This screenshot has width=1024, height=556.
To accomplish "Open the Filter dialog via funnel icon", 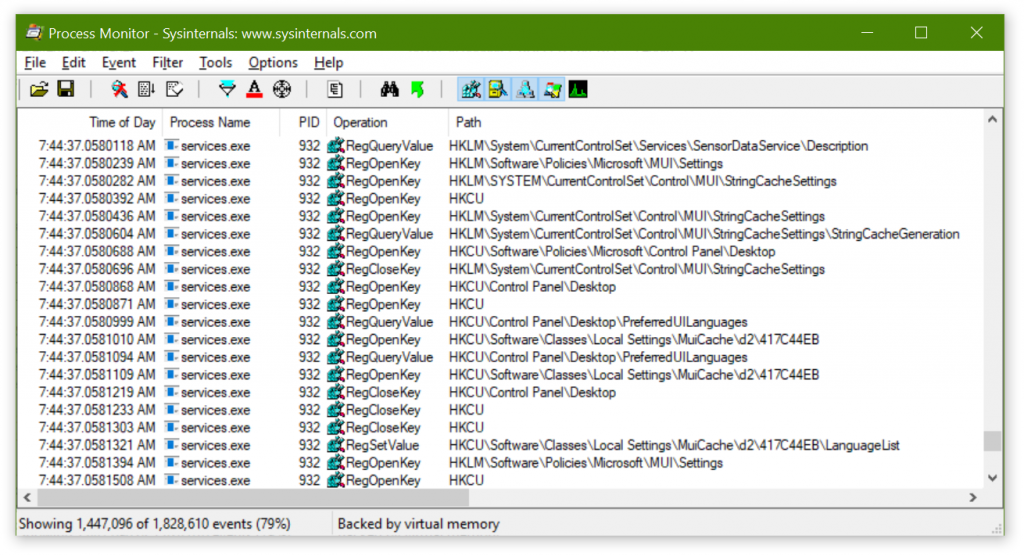I will [x=227, y=89].
